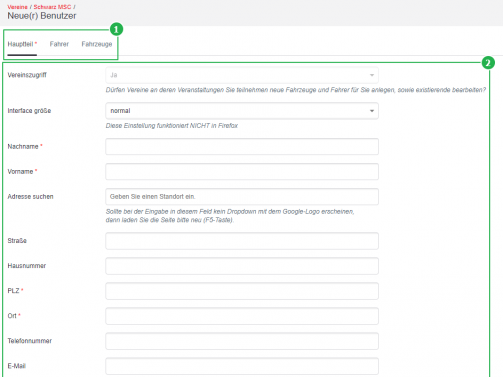Open the Interface größe dropdown

pos(242,111)
